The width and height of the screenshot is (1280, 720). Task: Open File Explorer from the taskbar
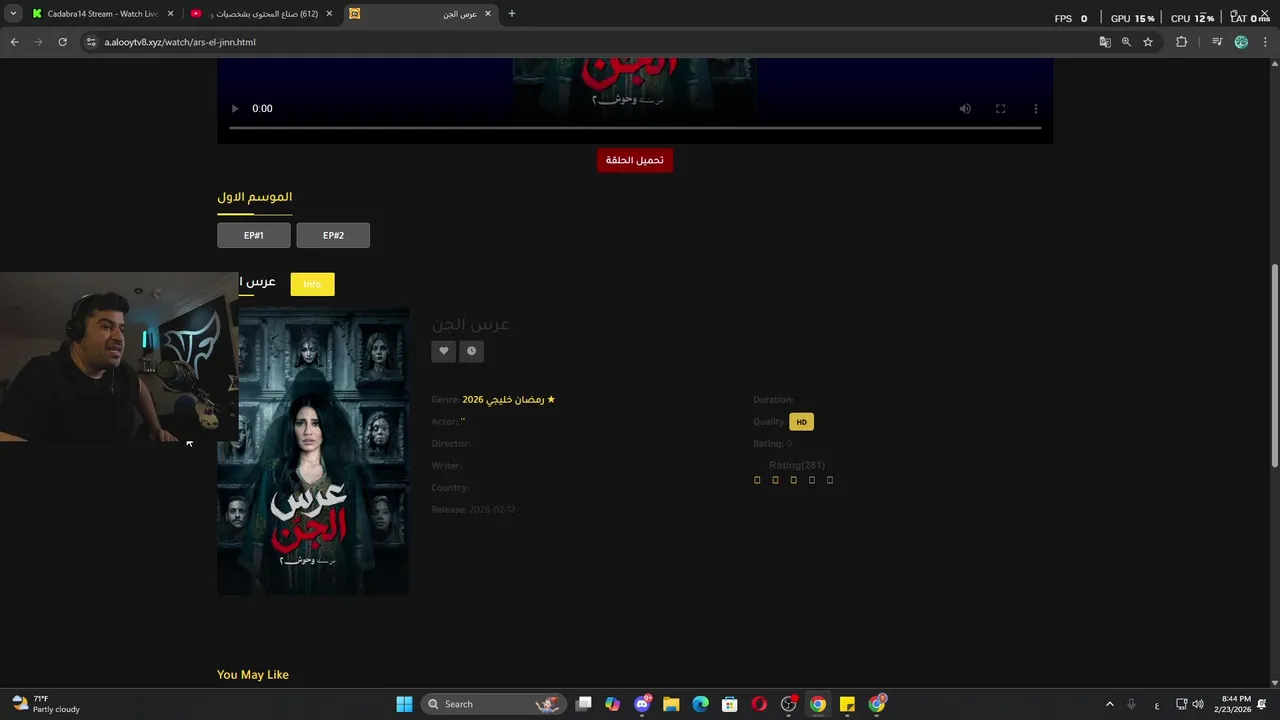[x=671, y=704]
